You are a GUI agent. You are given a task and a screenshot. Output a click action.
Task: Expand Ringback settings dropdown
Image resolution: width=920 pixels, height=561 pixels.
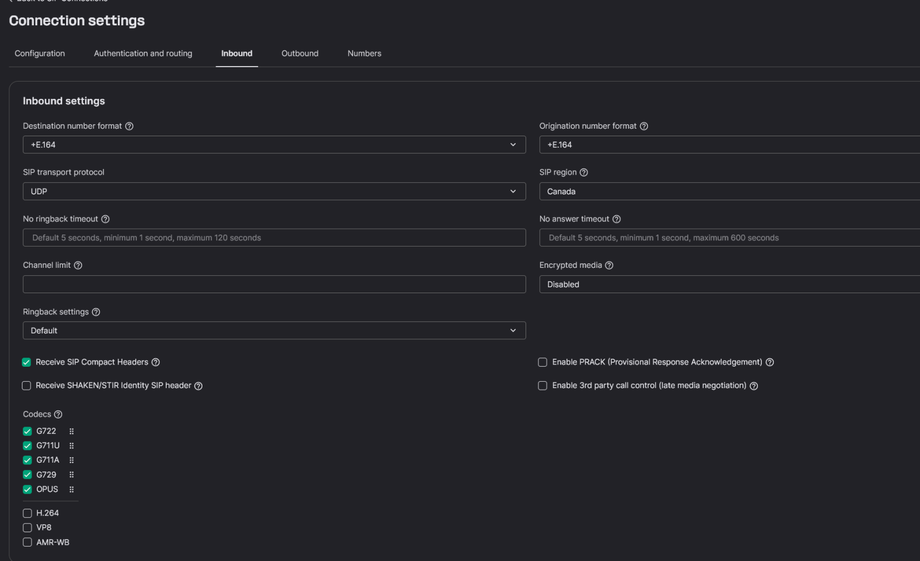274,330
